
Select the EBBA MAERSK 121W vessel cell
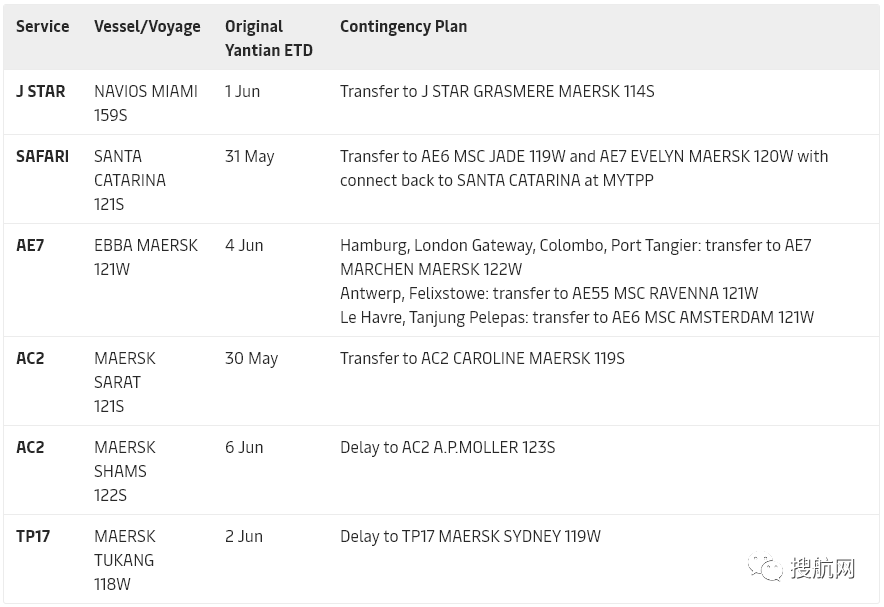point(146,257)
